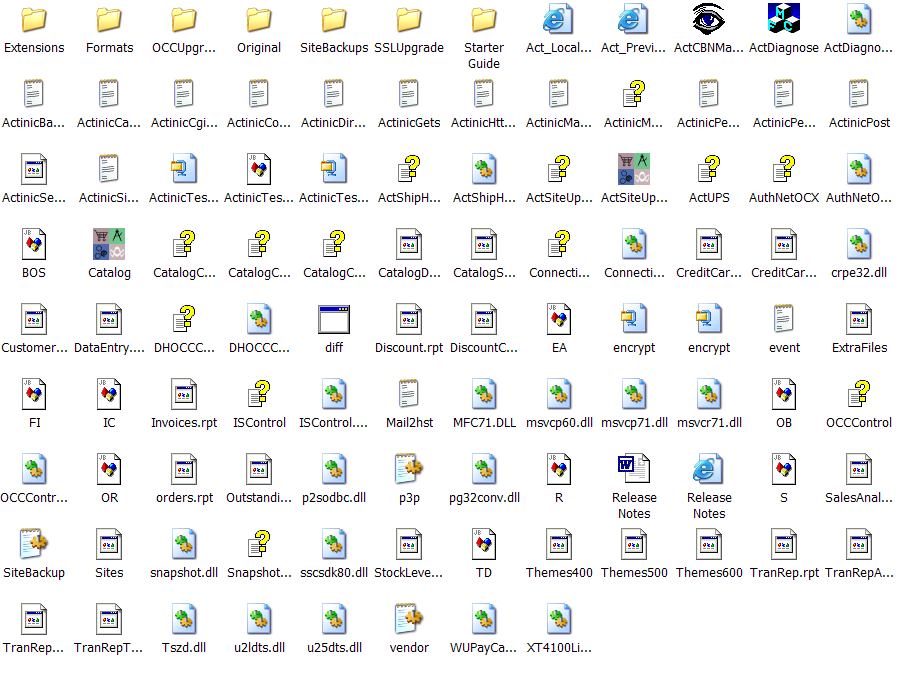Select the Starter Guide folder

pyautogui.click(x=484, y=20)
